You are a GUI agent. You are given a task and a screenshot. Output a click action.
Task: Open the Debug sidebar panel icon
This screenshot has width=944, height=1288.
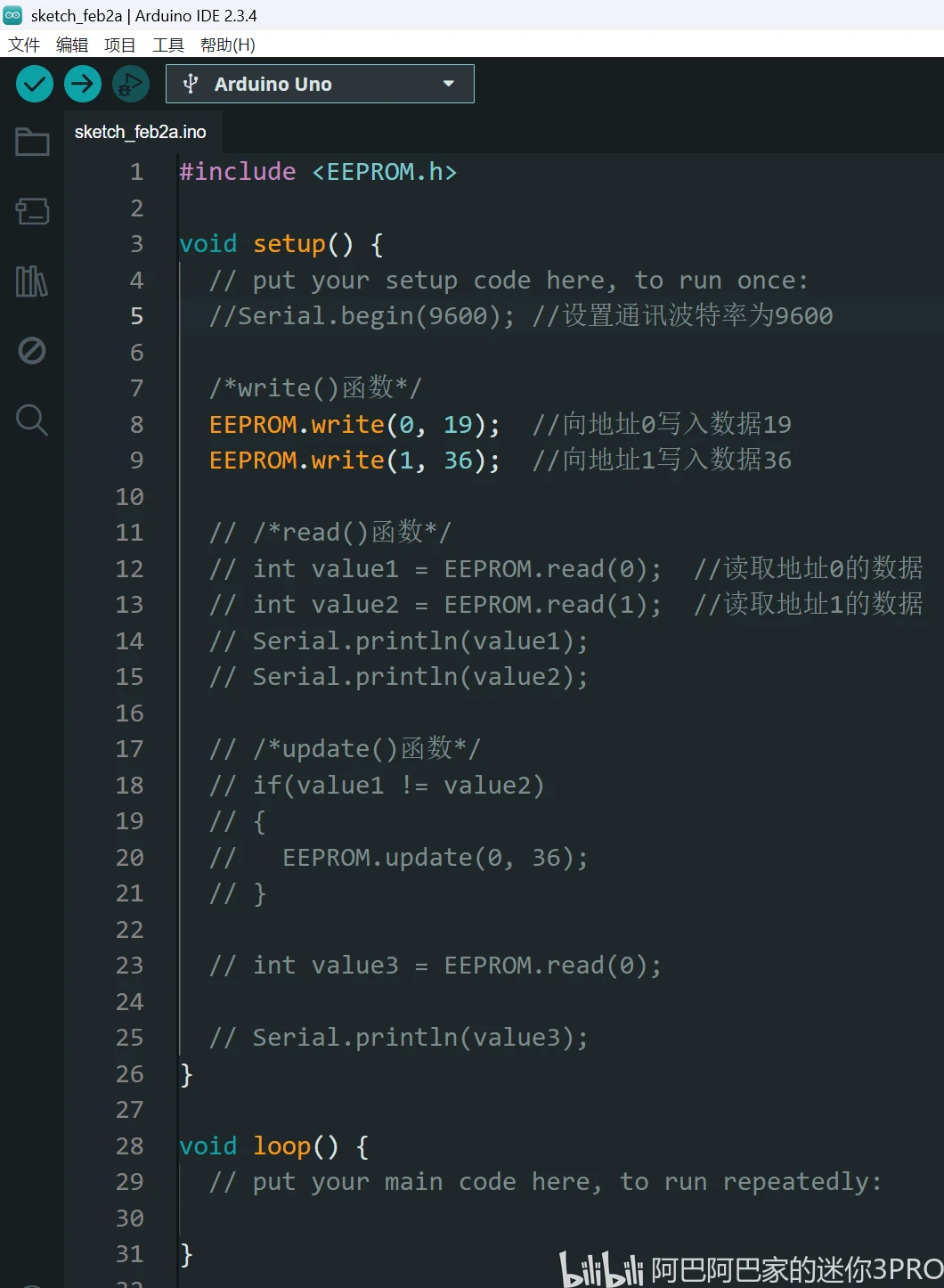point(32,351)
